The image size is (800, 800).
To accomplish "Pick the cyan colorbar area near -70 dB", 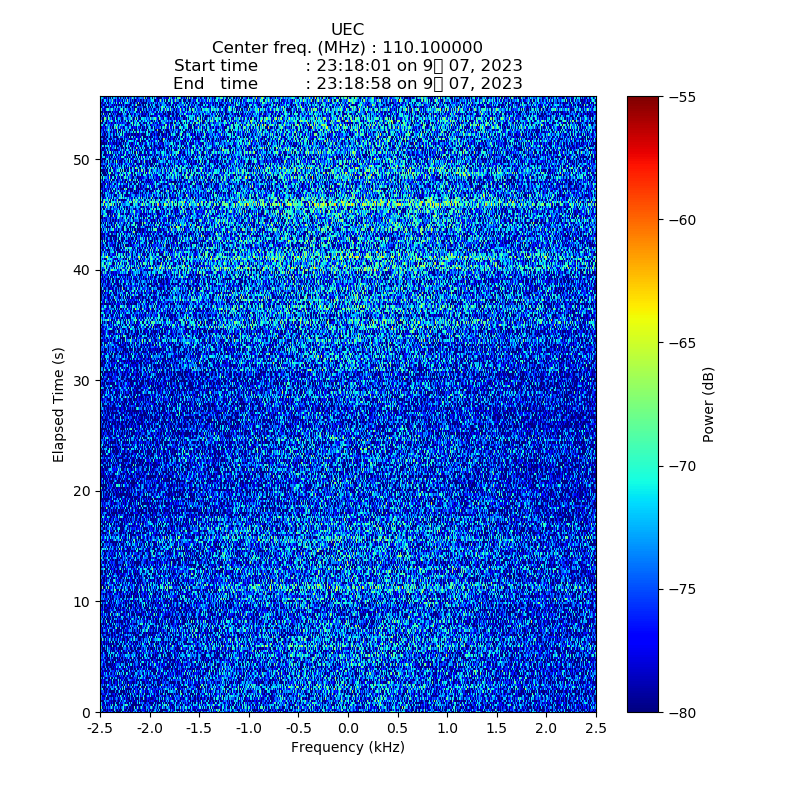I will 643,466.
